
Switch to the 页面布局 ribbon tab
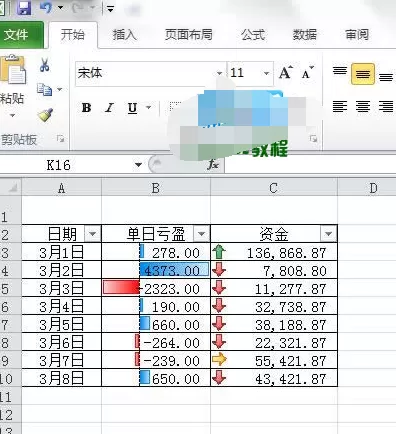pyautogui.click(x=189, y=34)
